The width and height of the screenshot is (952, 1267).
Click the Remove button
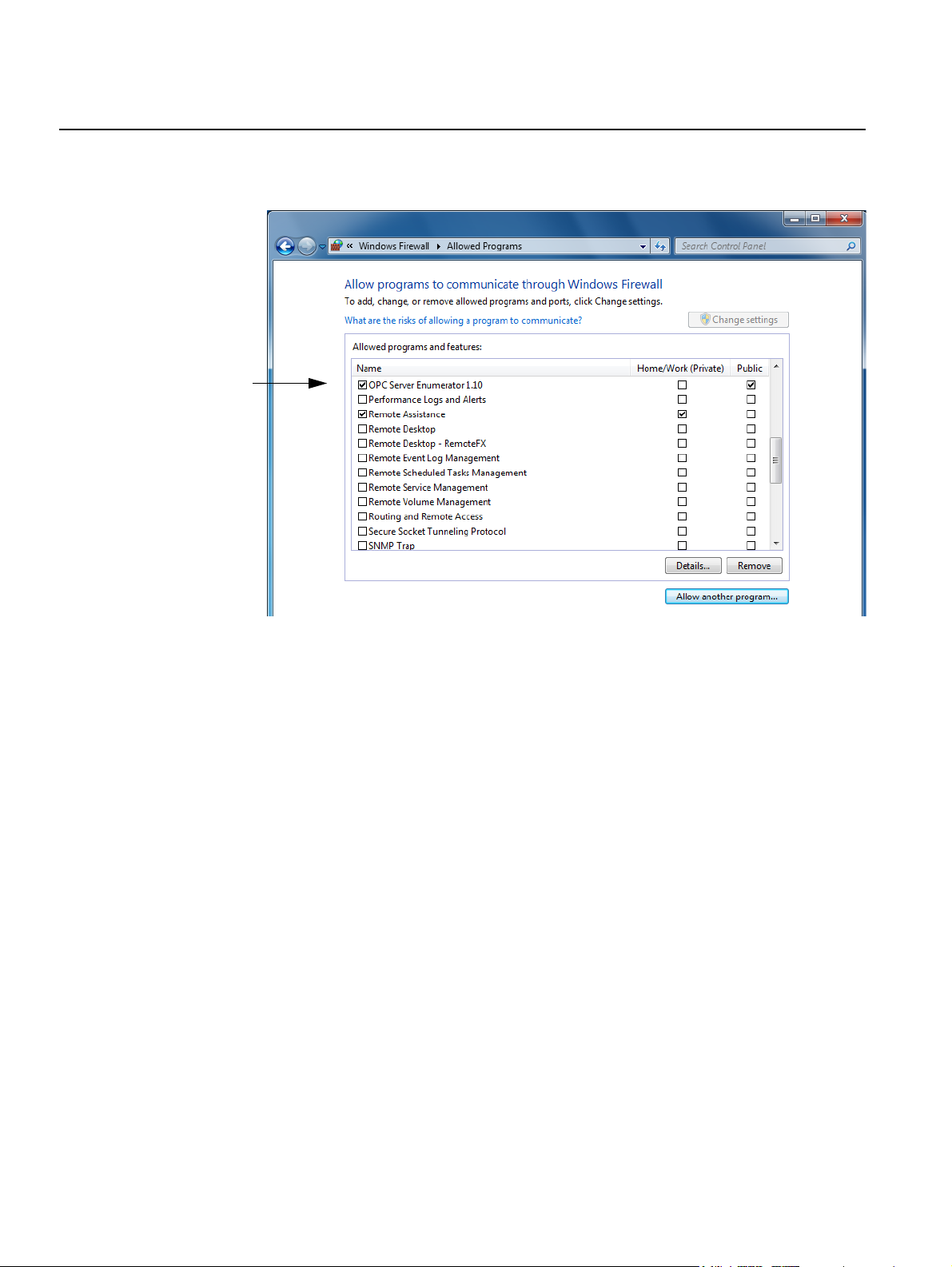[x=755, y=566]
